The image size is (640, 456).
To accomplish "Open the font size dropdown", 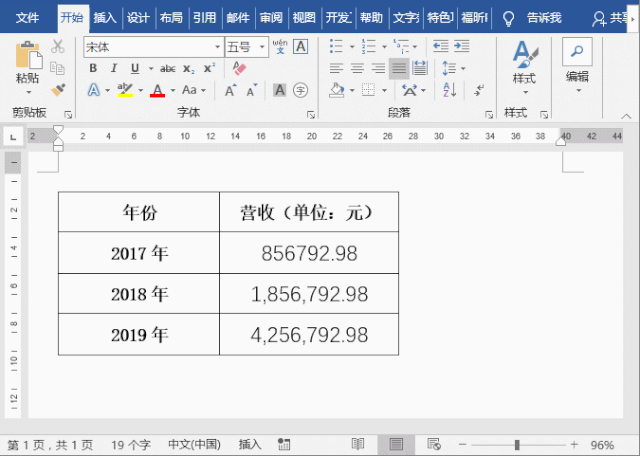I will coord(263,47).
